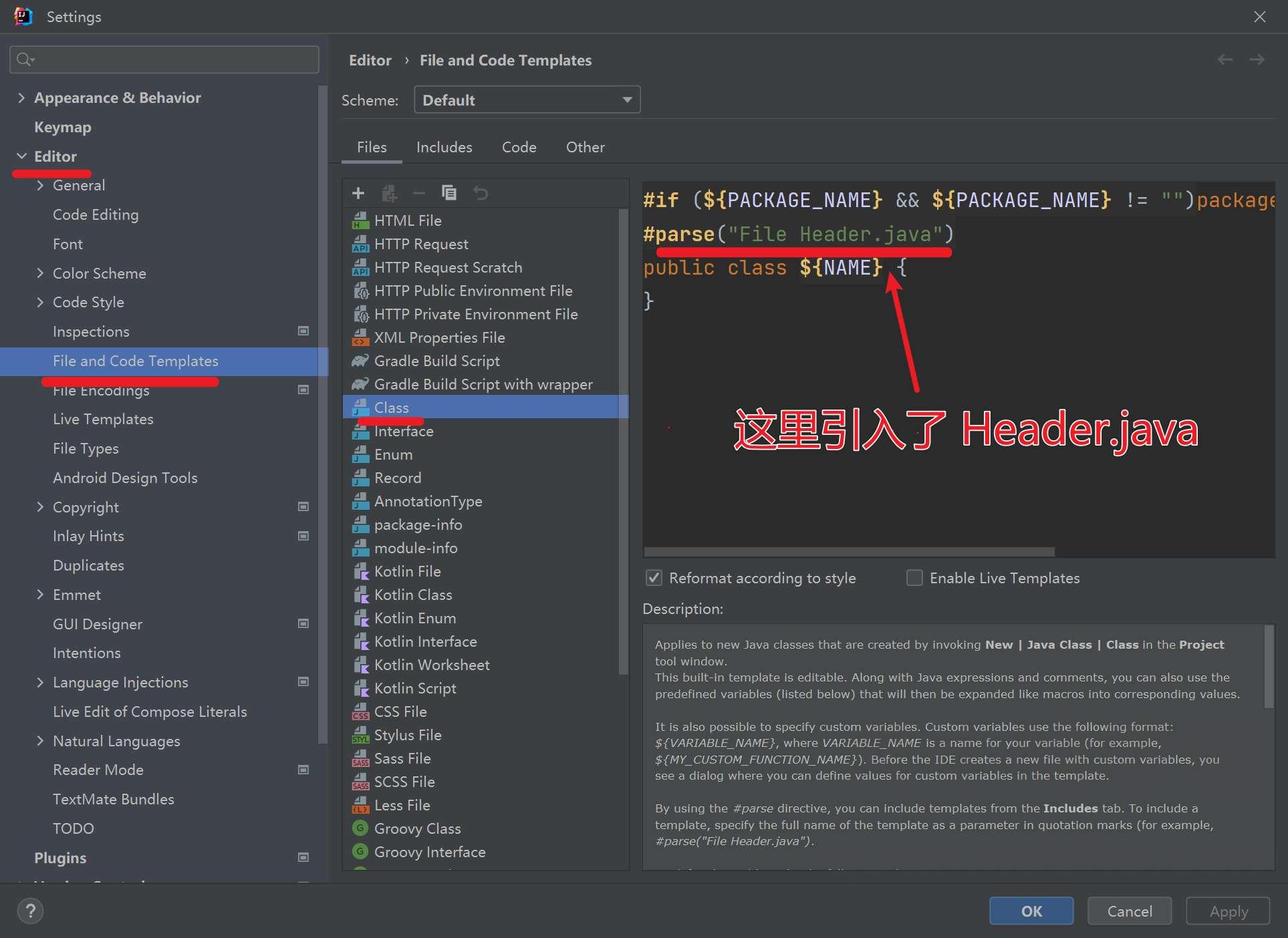This screenshot has height=938, width=1288.
Task: Expand Appearance & Behavior section
Action: (21, 98)
